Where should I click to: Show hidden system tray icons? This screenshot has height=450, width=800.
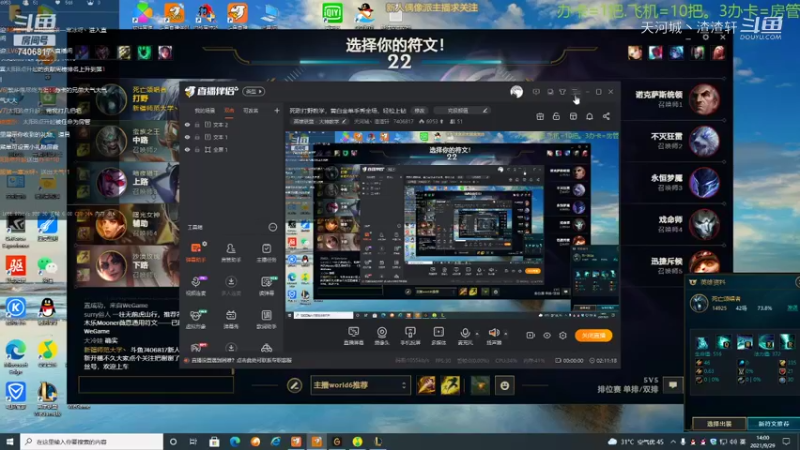[x=673, y=441]
